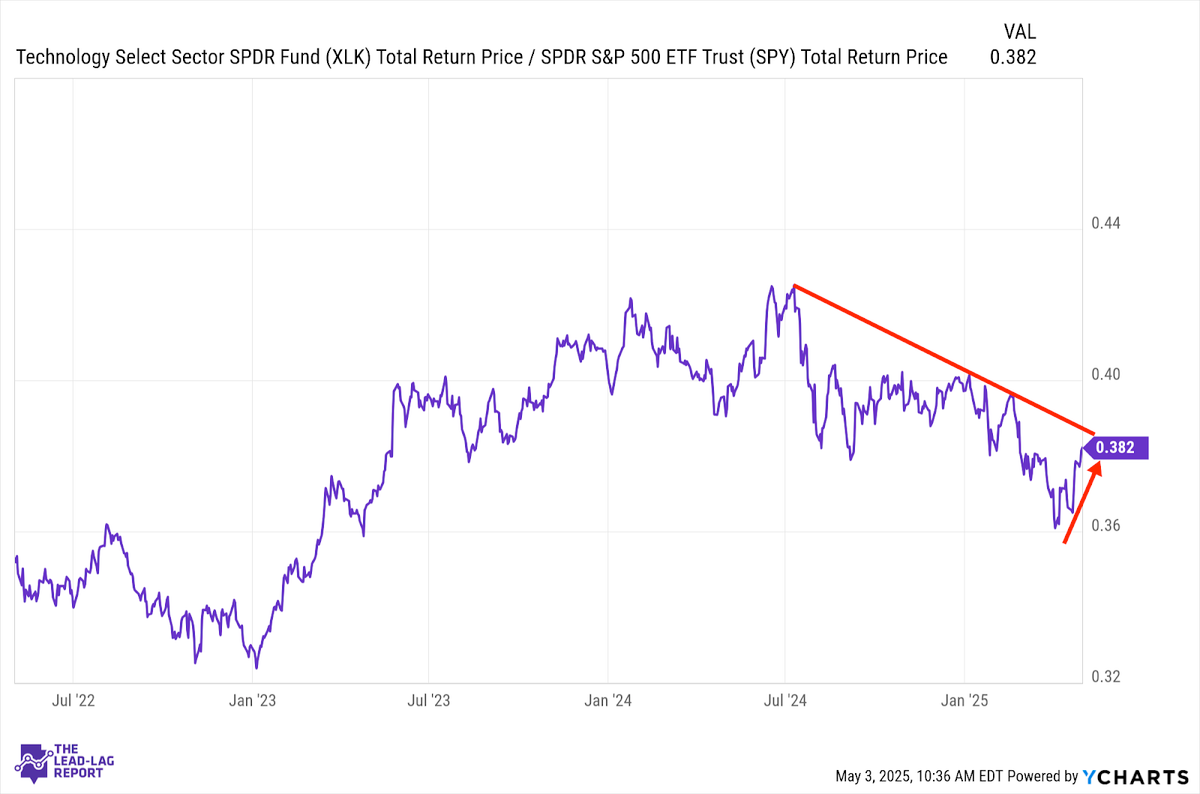Click the XLK / SPY chart title

coord(481,57)
